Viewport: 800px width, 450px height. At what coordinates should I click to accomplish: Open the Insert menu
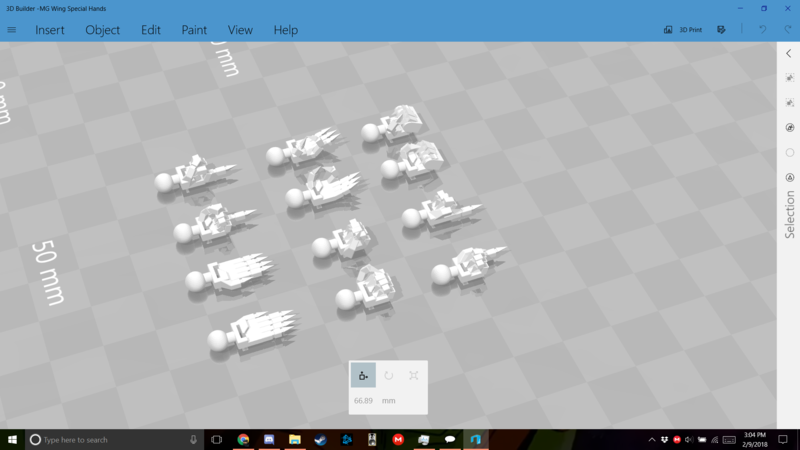(x=50, y=30)
